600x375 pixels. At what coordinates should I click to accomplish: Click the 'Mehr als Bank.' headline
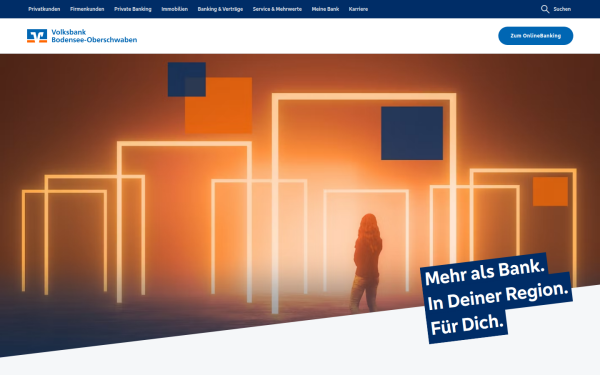pyautogui.click(x=484, y=272)
